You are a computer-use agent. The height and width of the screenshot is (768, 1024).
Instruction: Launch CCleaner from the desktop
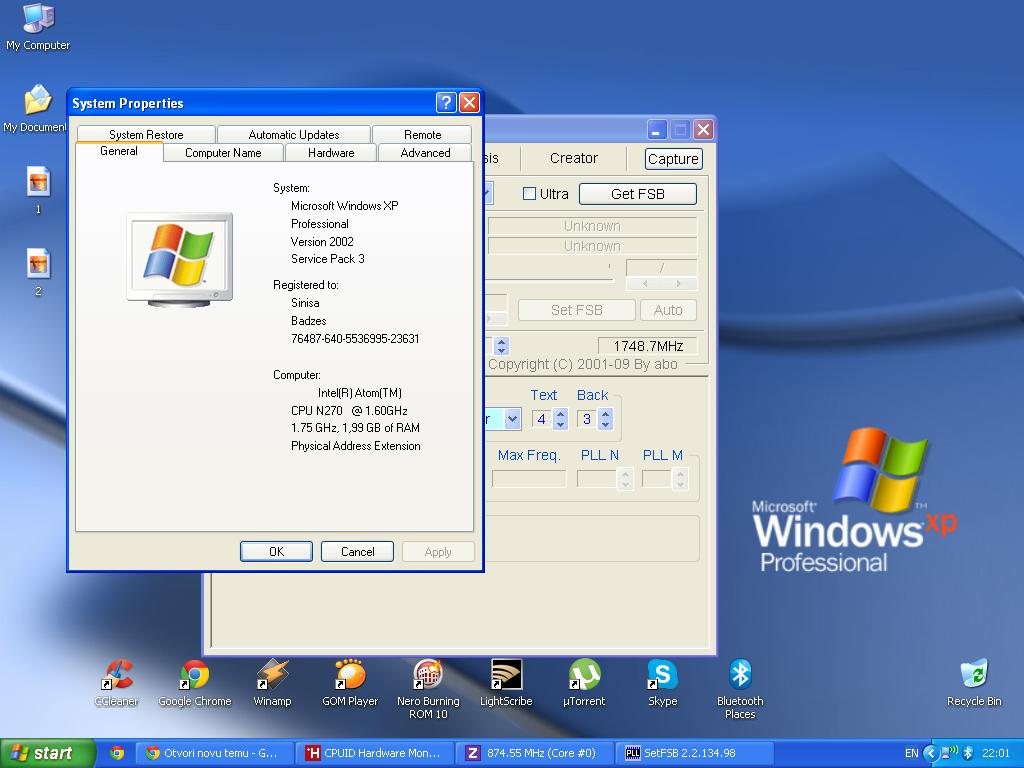point(117,683)
